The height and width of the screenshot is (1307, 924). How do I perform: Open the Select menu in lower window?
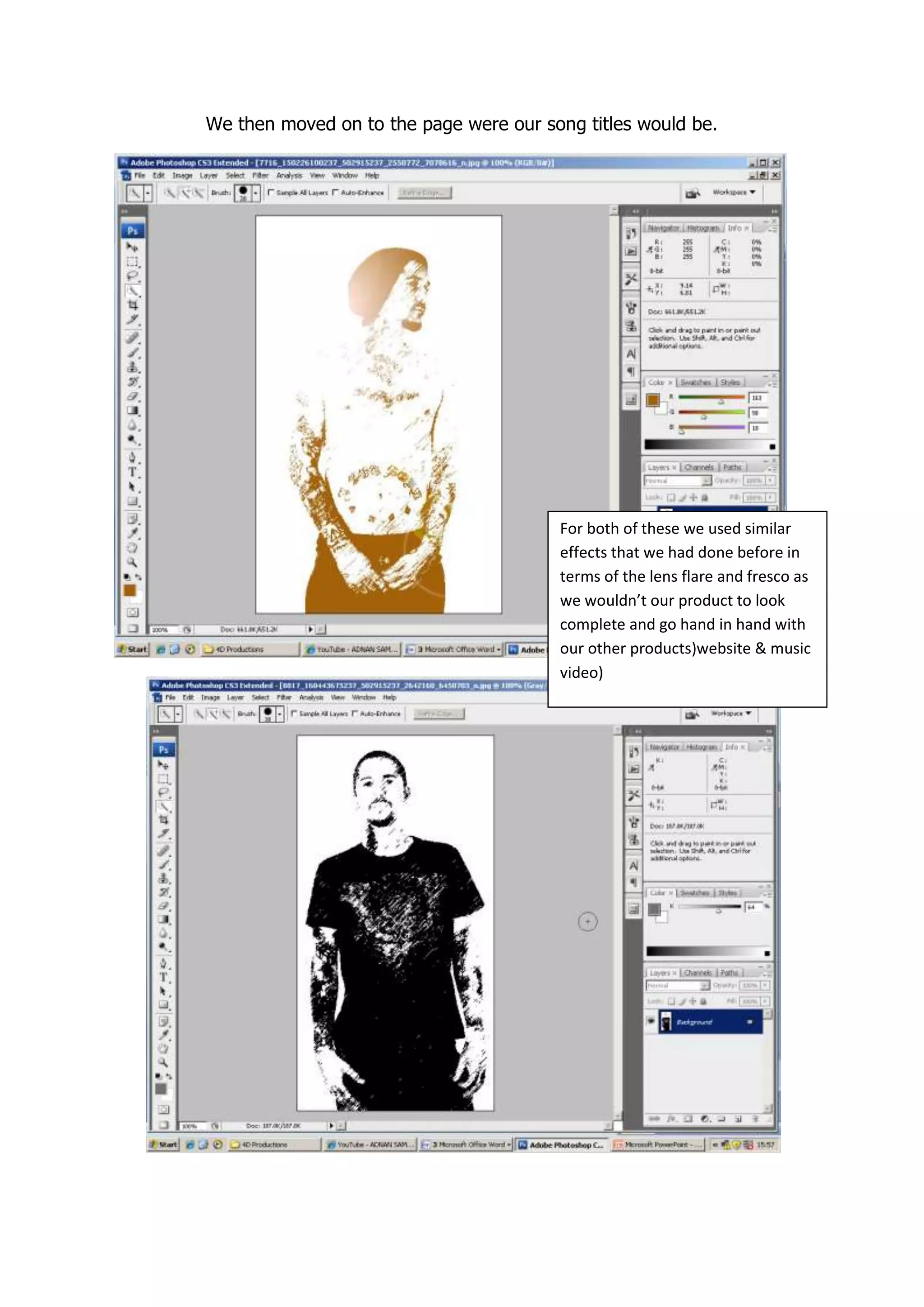click(x=261, y=697)
